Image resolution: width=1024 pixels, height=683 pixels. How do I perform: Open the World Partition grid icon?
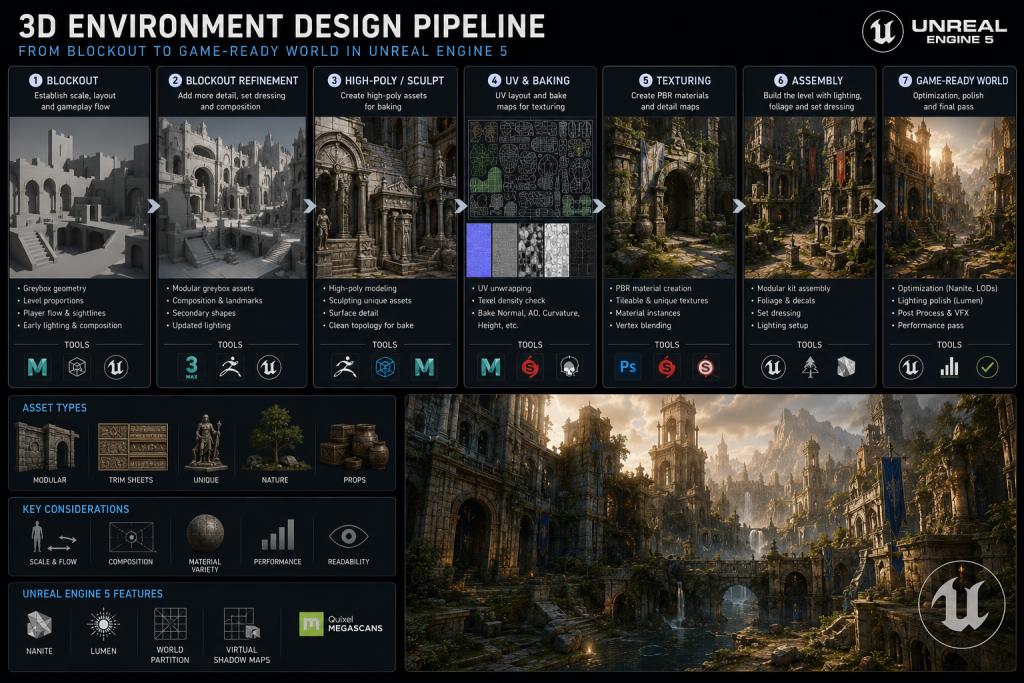(x=170, y=624)
